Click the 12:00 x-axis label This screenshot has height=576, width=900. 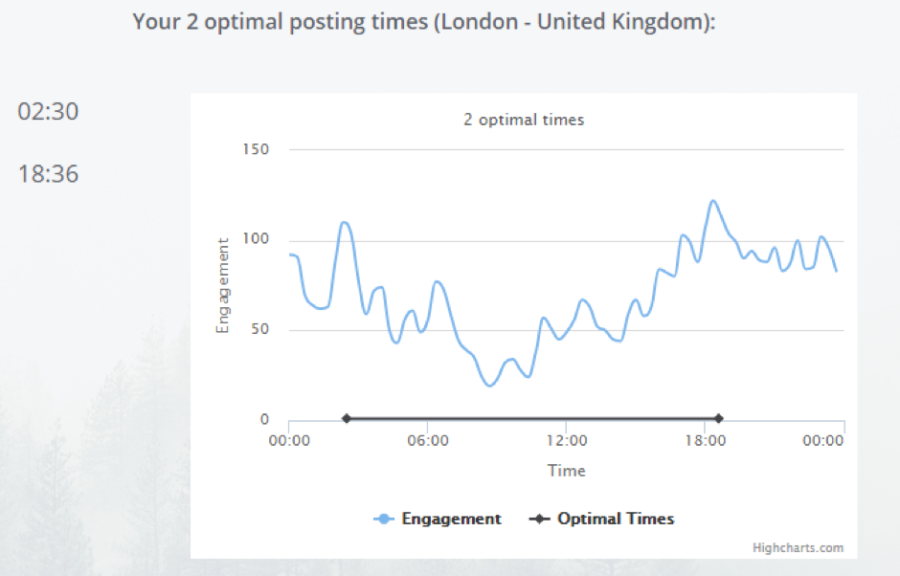pos(566,440)
